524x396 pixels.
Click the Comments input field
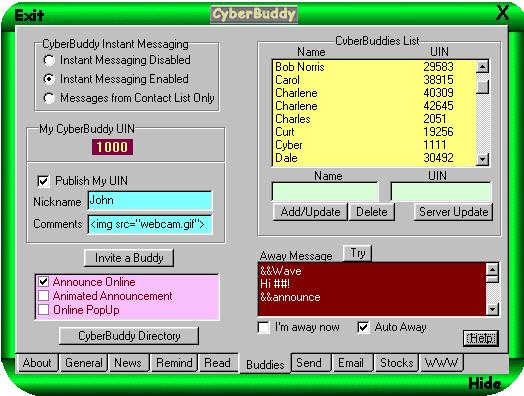[x=150, y=224]
